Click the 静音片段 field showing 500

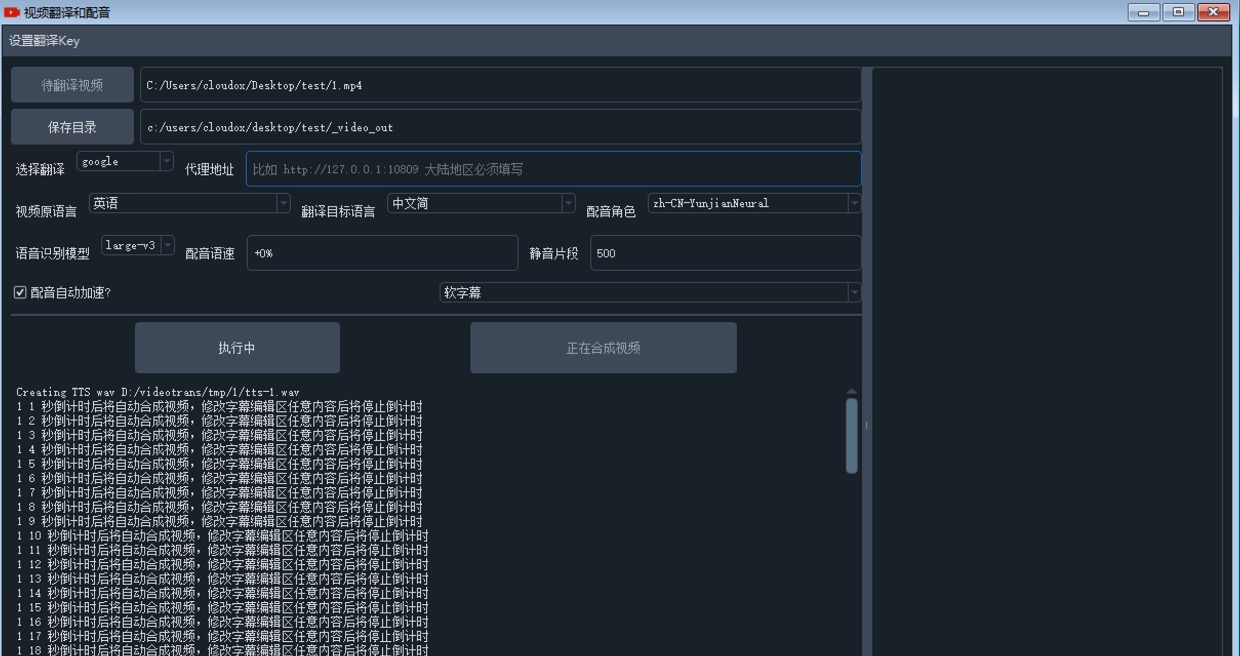click(x=727, y=253)
